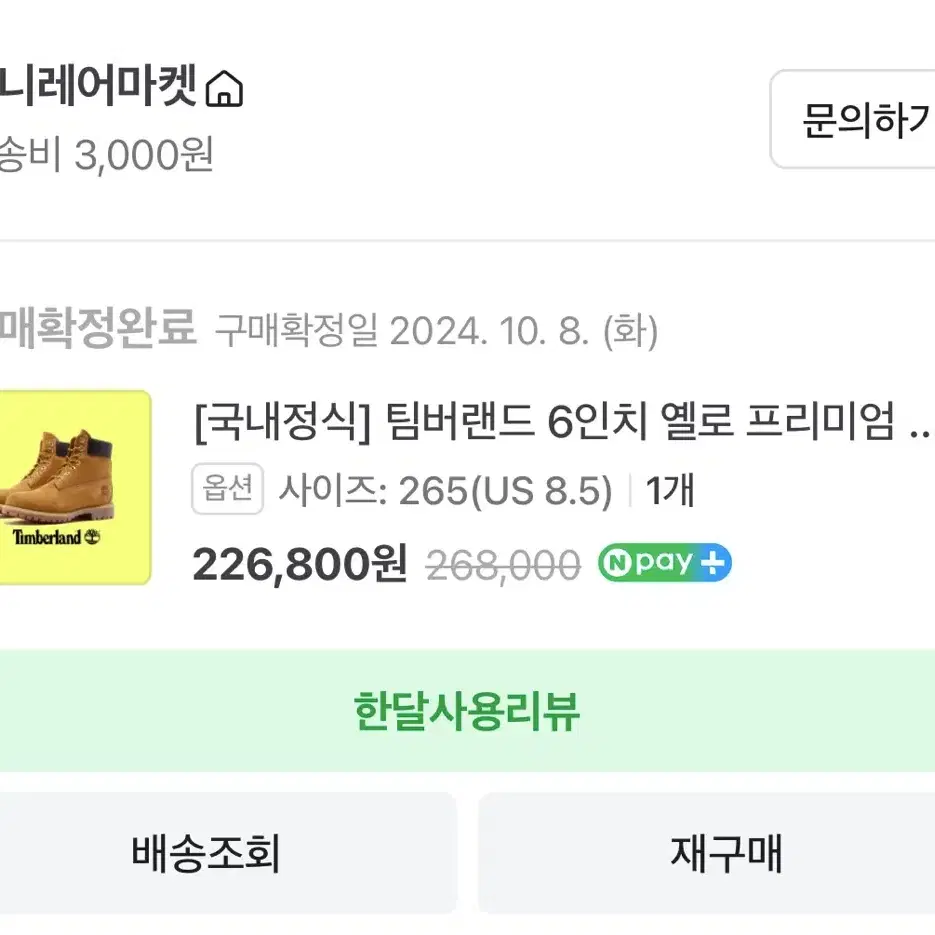935x935 pixels.
Task: Open the store home icon next to 니레어마켓
Action: click(224, 89)
